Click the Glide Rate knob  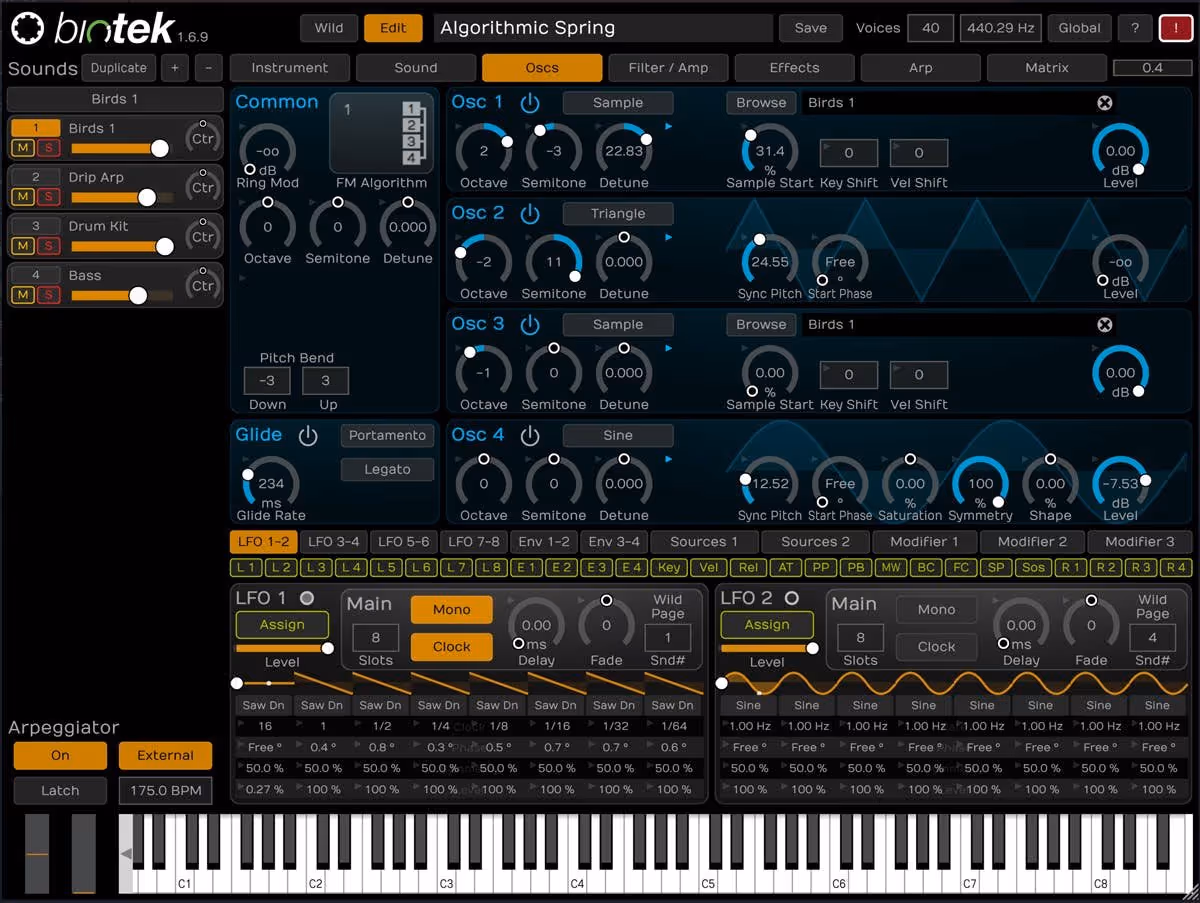tap(271, 483)
